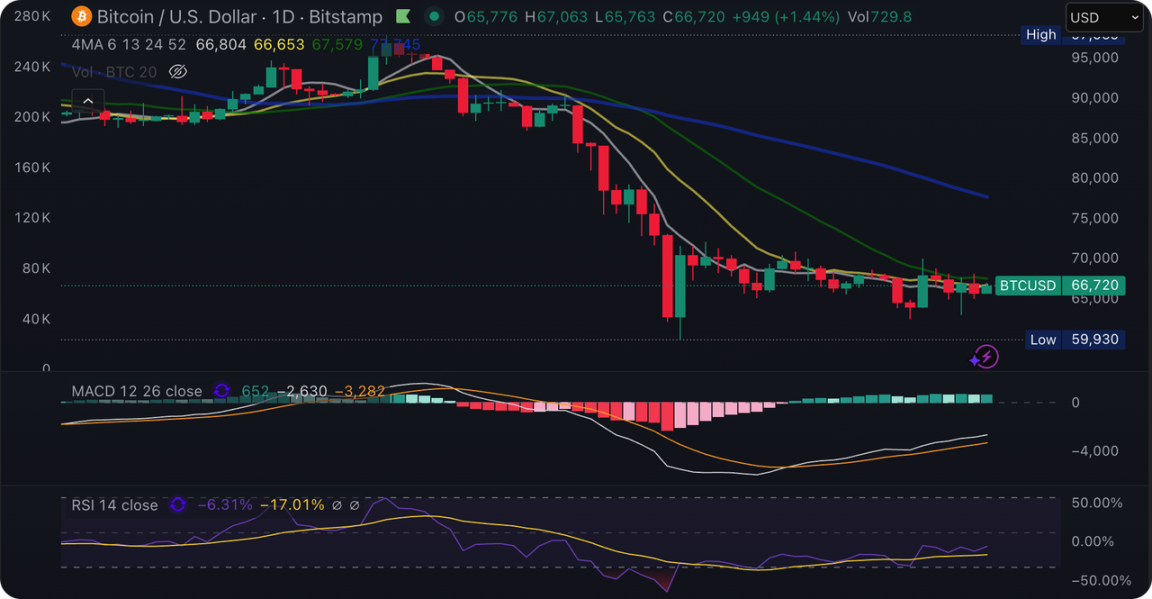Click the green market status dot
The width and height of the screenshot is (1152, 599).
click(434, 17)
